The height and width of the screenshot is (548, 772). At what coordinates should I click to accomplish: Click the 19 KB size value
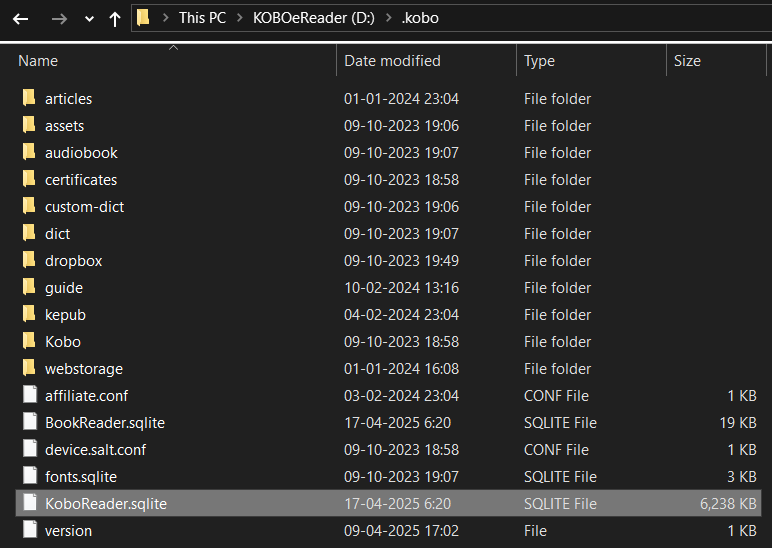tap(738, 422)
